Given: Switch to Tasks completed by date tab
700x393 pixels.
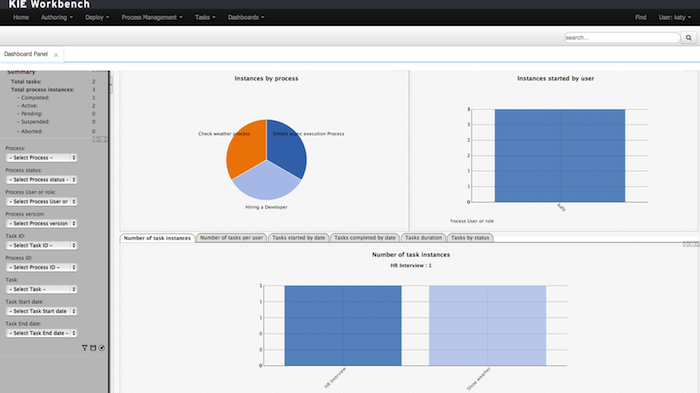Looking at the screenshot, I should pos(365,238).
